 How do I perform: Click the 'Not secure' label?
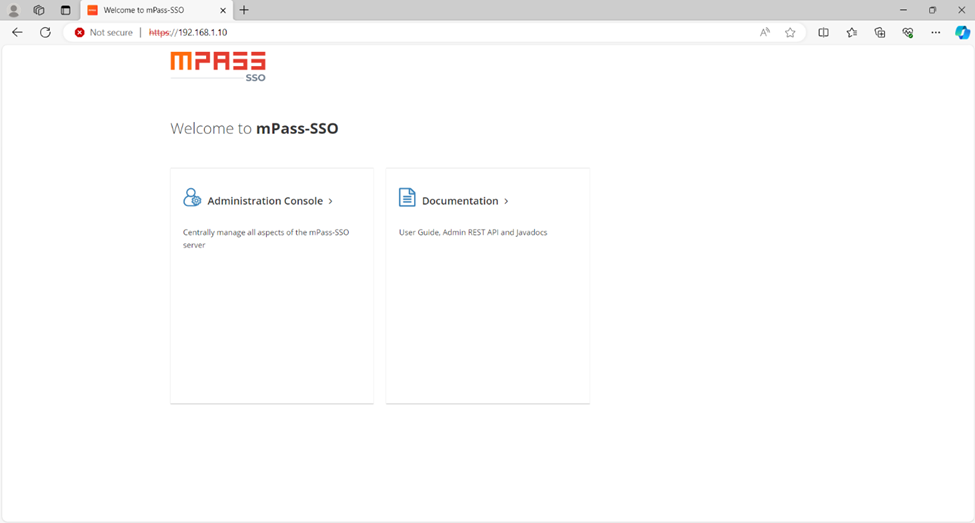pyautogui.click(x=111, y=32)
